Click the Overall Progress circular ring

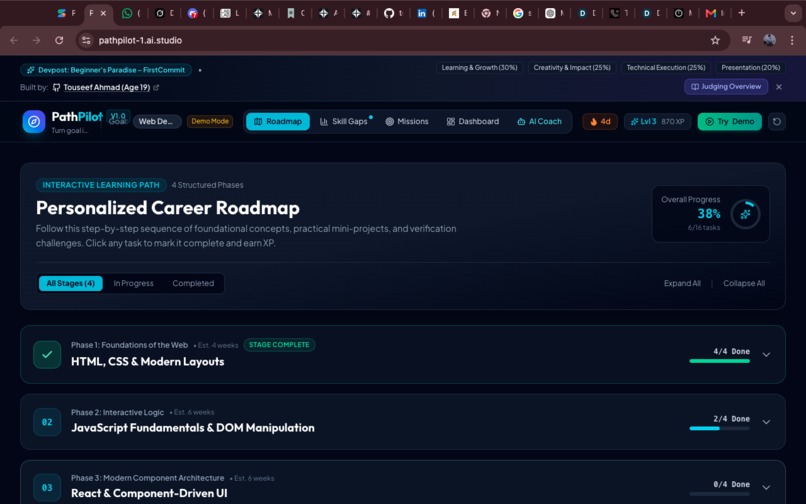click(x=745, y=214)
